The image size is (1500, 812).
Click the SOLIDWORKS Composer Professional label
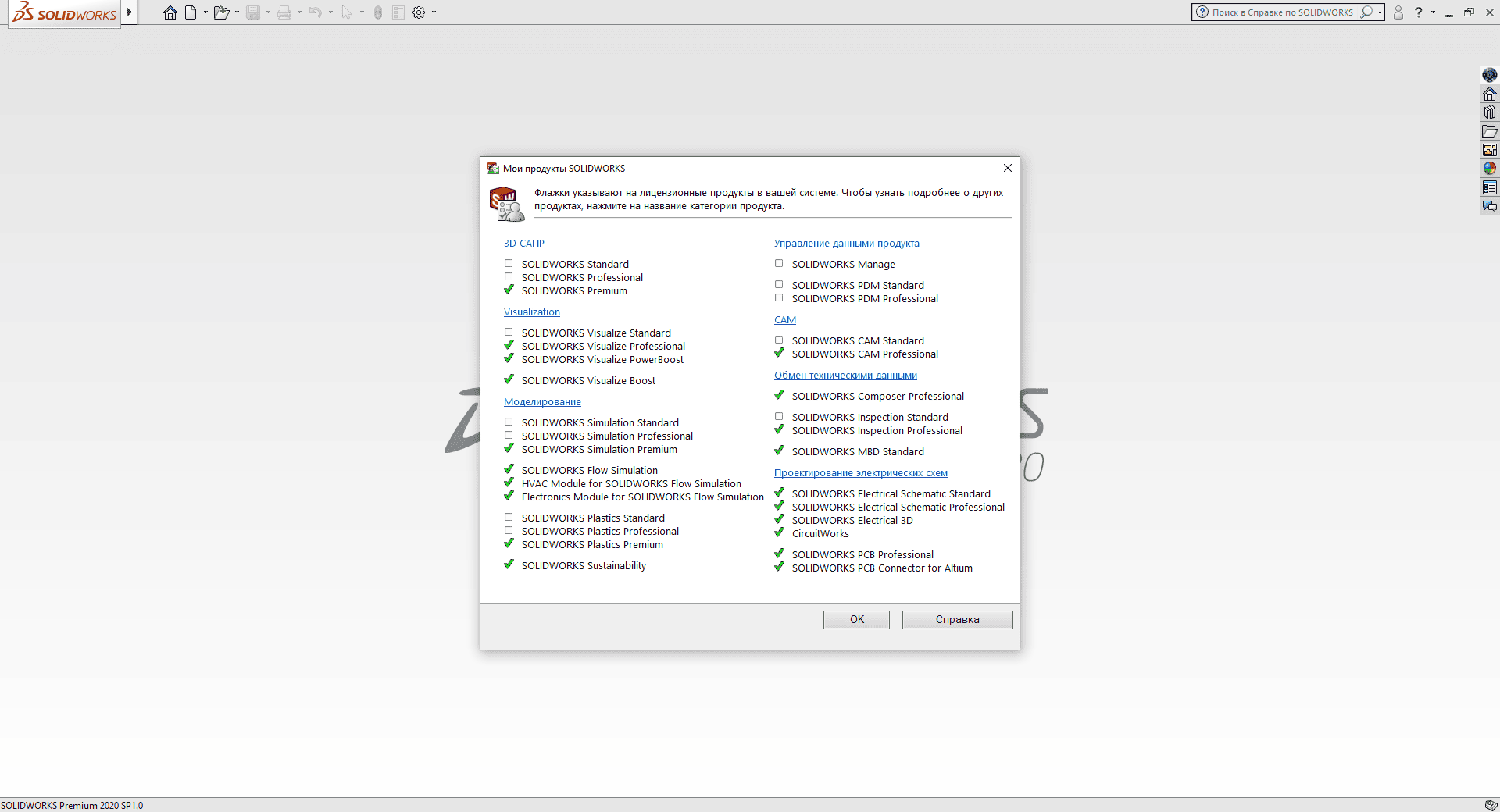878,397
